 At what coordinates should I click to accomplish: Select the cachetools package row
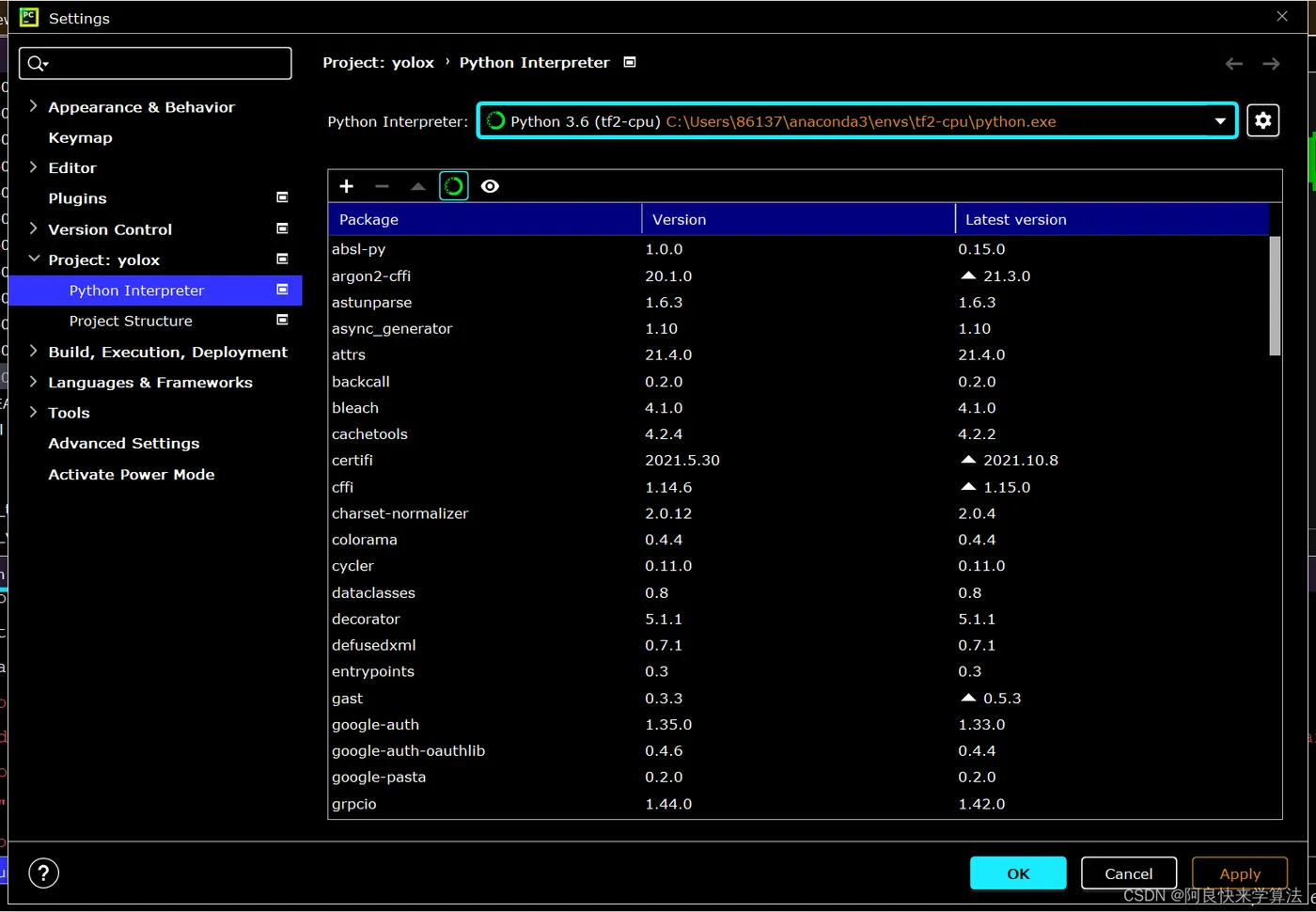[x=798, y=434]
